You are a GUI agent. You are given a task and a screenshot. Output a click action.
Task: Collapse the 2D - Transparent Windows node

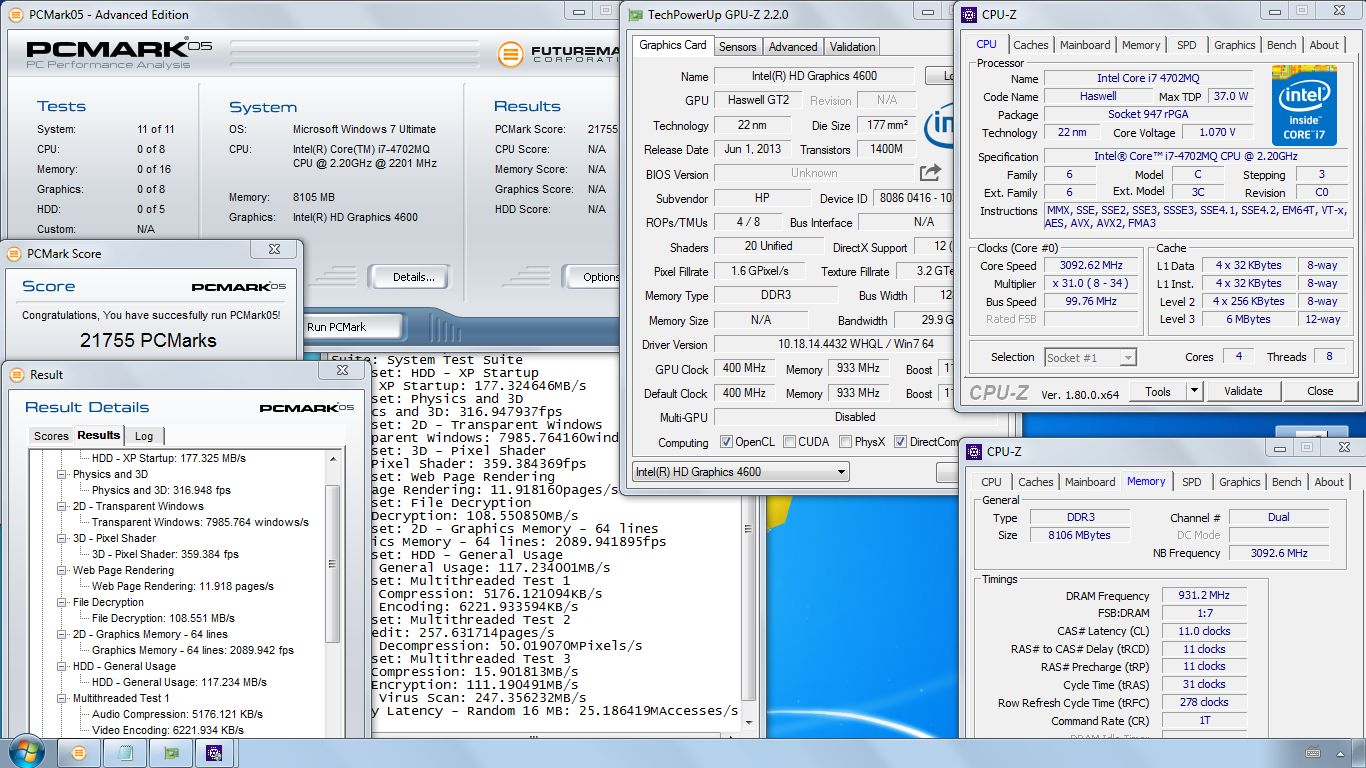click(x=64, y=506)
